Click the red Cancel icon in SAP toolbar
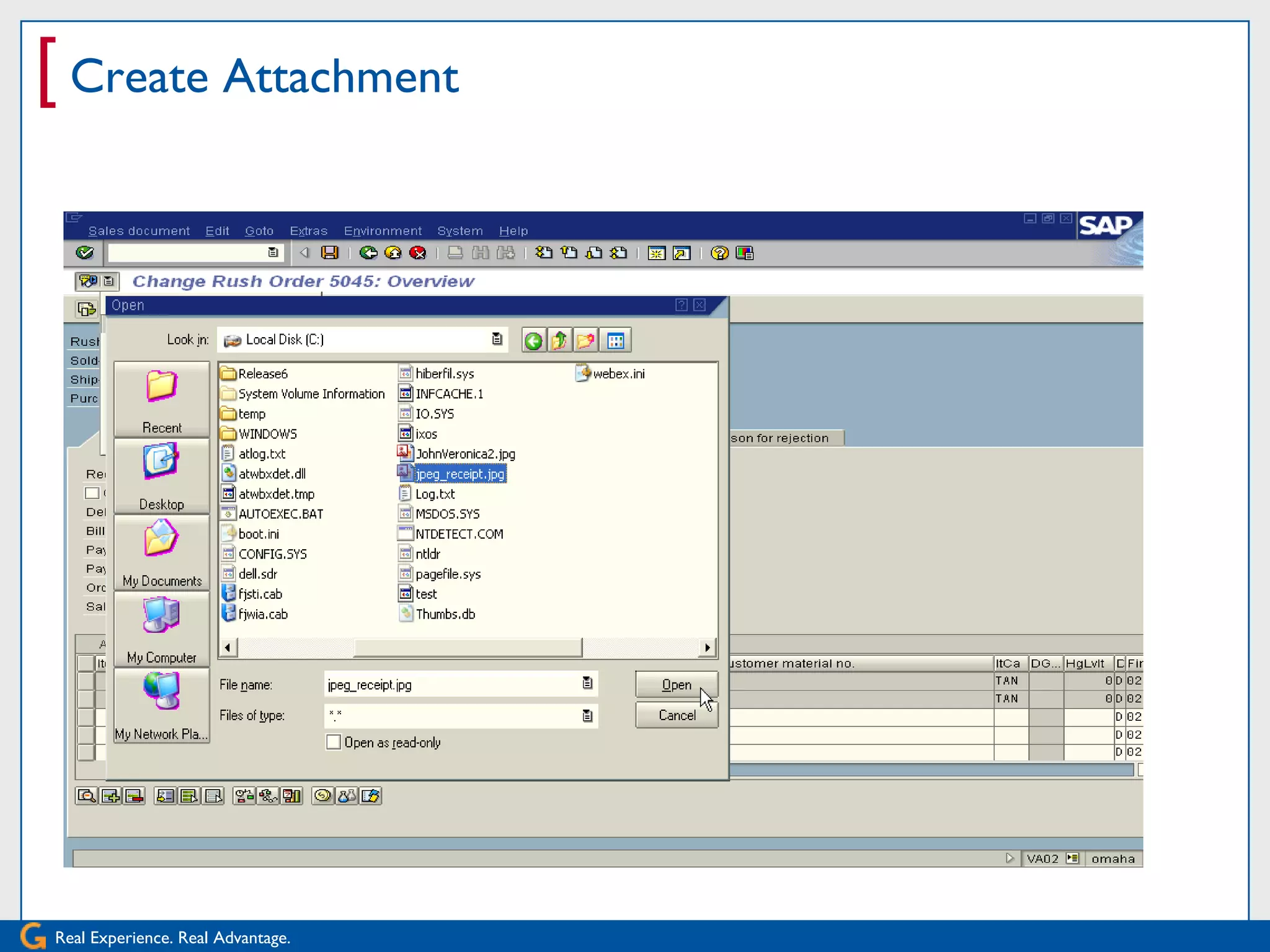 point(418,253)
